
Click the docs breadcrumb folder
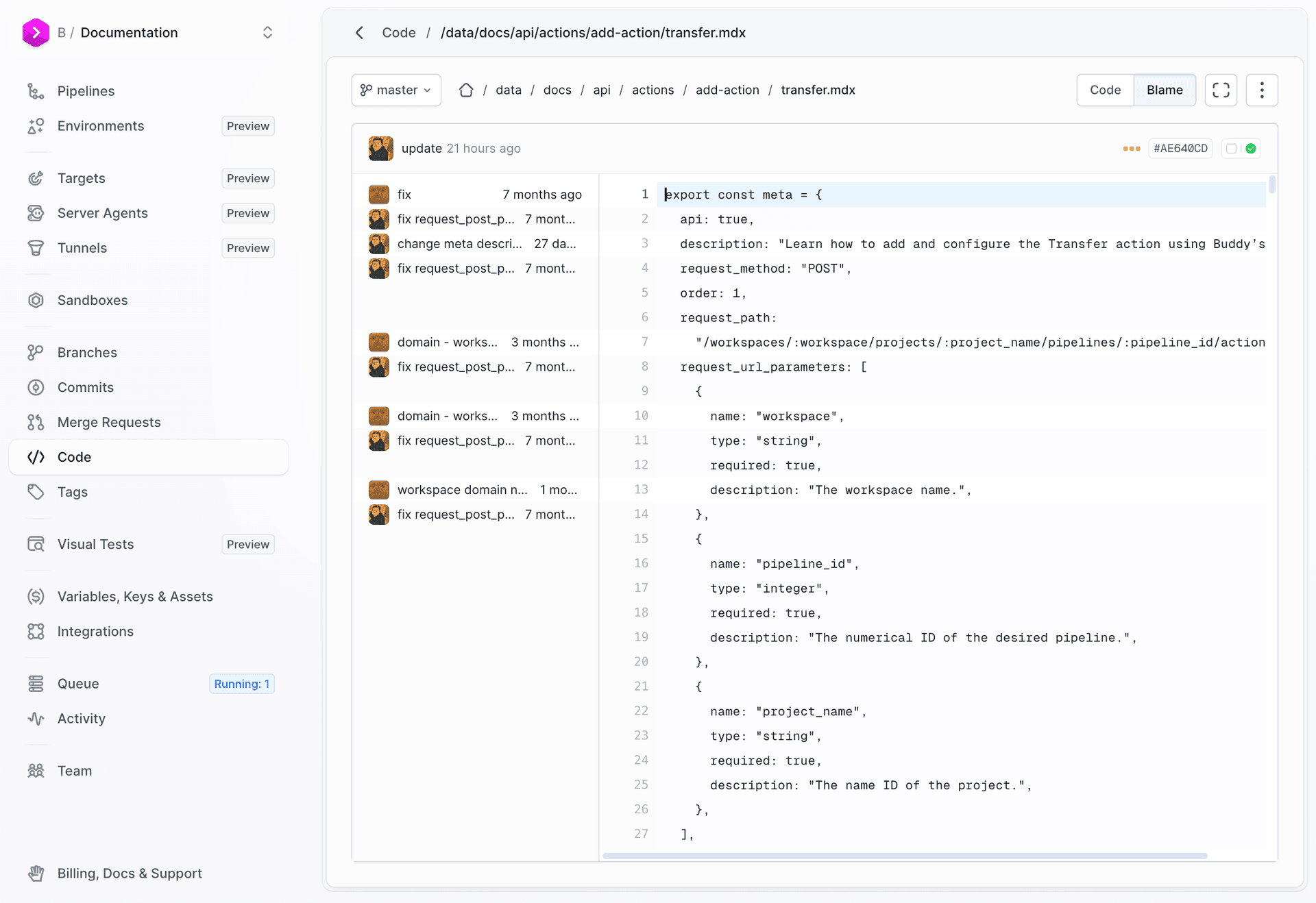tap(557, 90)
